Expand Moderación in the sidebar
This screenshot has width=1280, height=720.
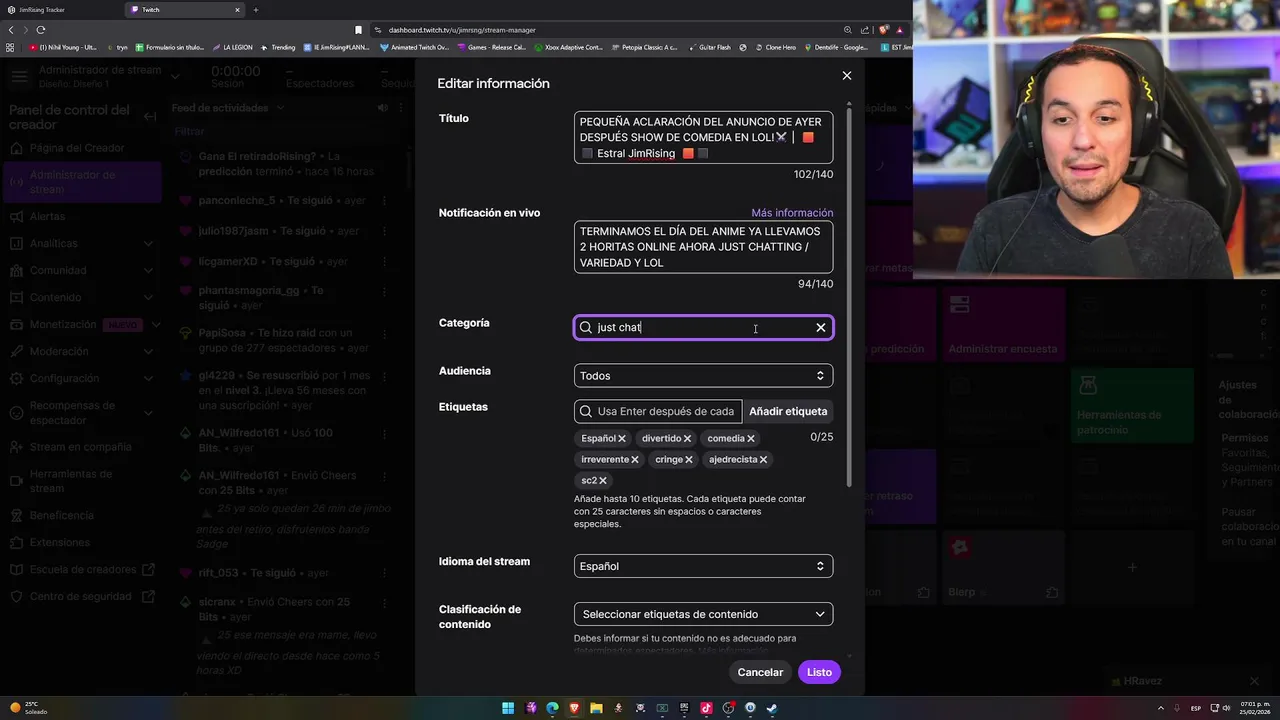[x=149, y=352]
